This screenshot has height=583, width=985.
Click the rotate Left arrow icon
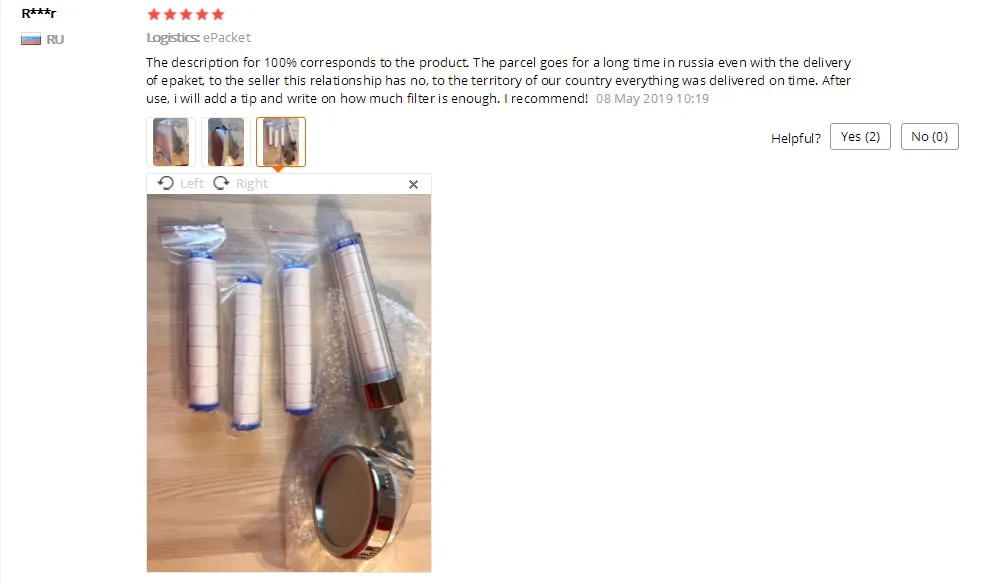point(166,183)
